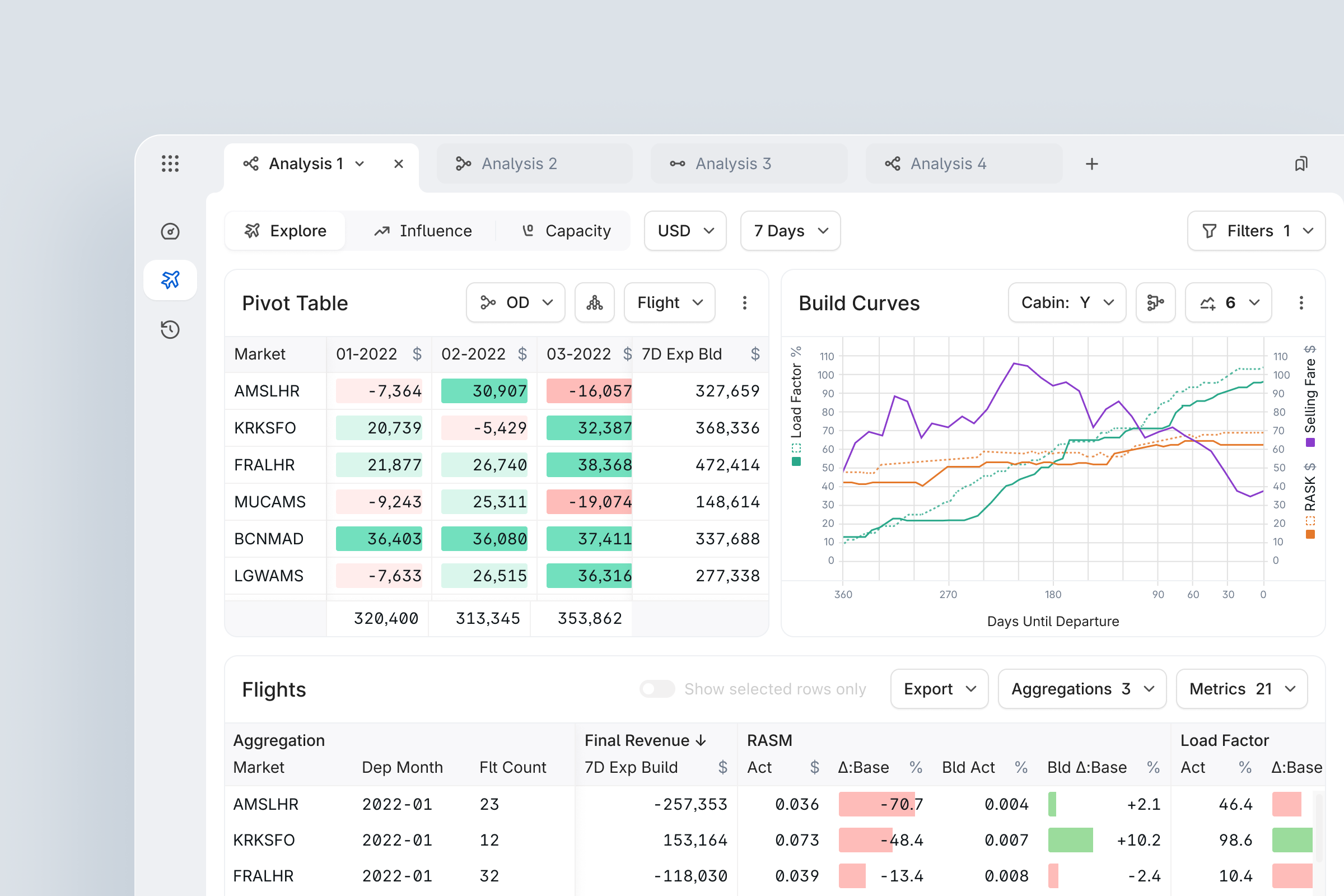1344x896 pixels.
Task: Open the Build Curves kebab menu
Action: point(1301,302)
